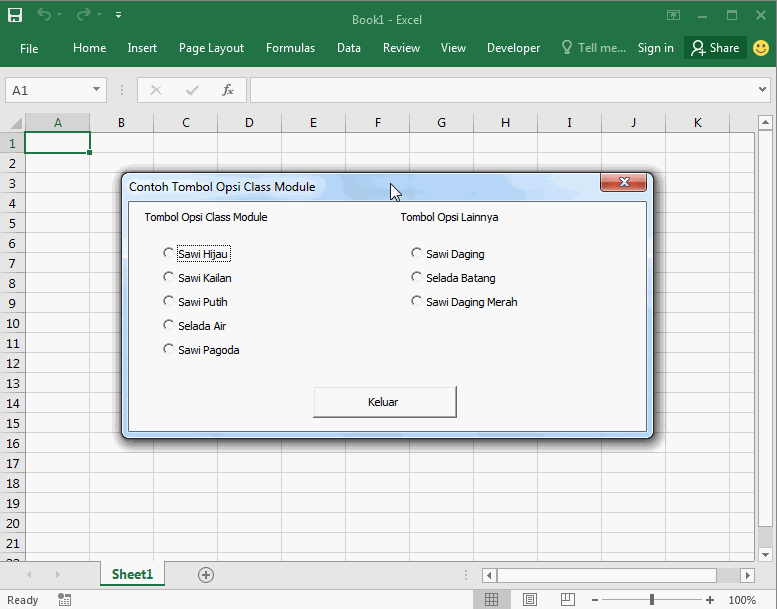The height and width of the screenshot is (609, 777).
Task: Click the Keluar button
Action: tap(385, 402)
